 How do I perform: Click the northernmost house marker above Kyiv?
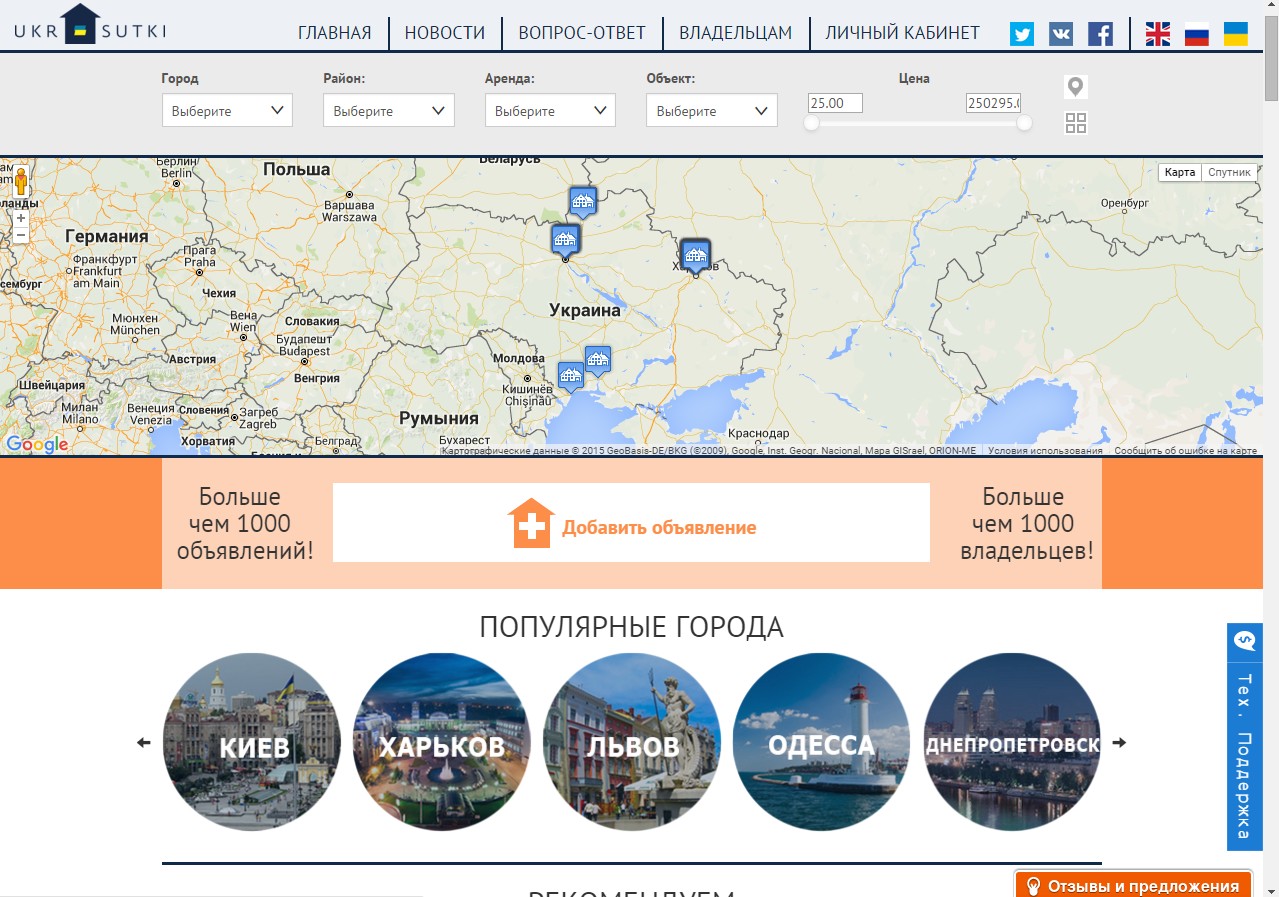click(583, 201)
